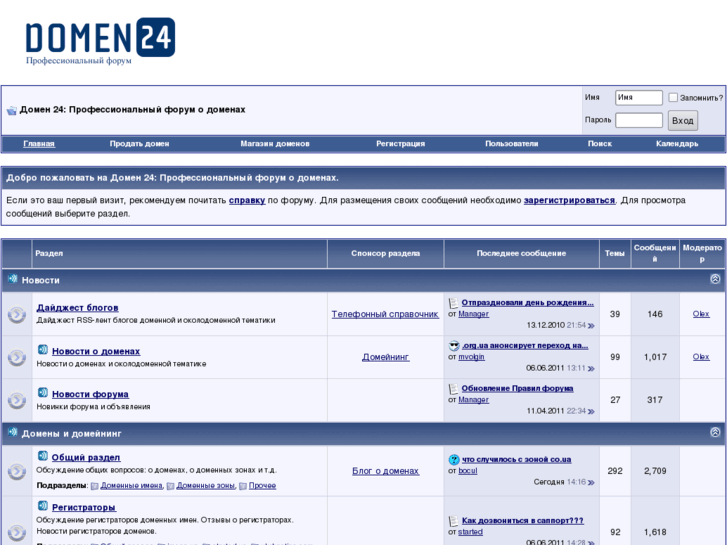Viewport: 727px width, 545px height.
Task: Open Регистраторы forum
Action: click(84, 507)
